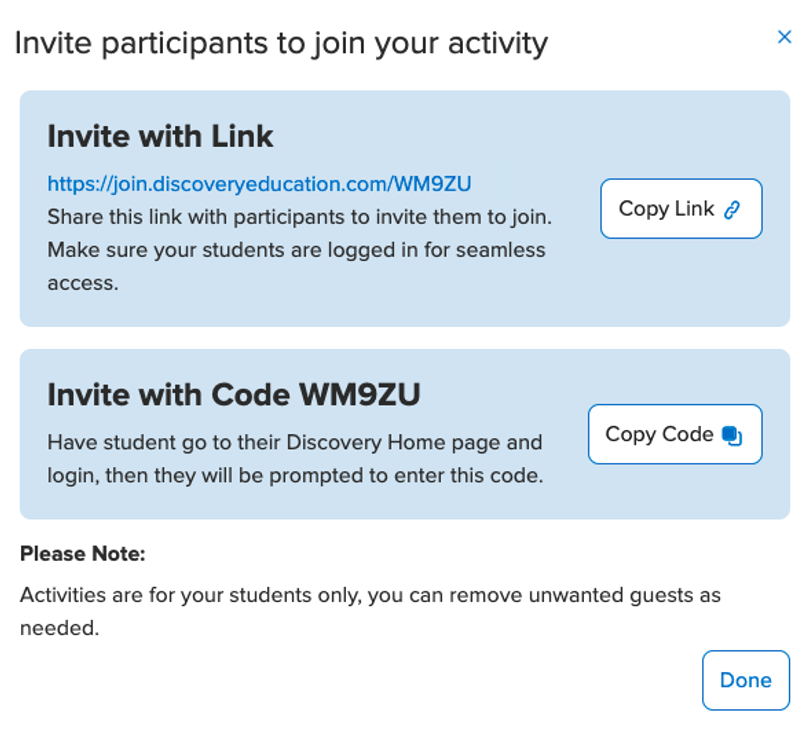
Task: Click the 'Activities are for your students only' note
Action: click(x=370, y=595)
